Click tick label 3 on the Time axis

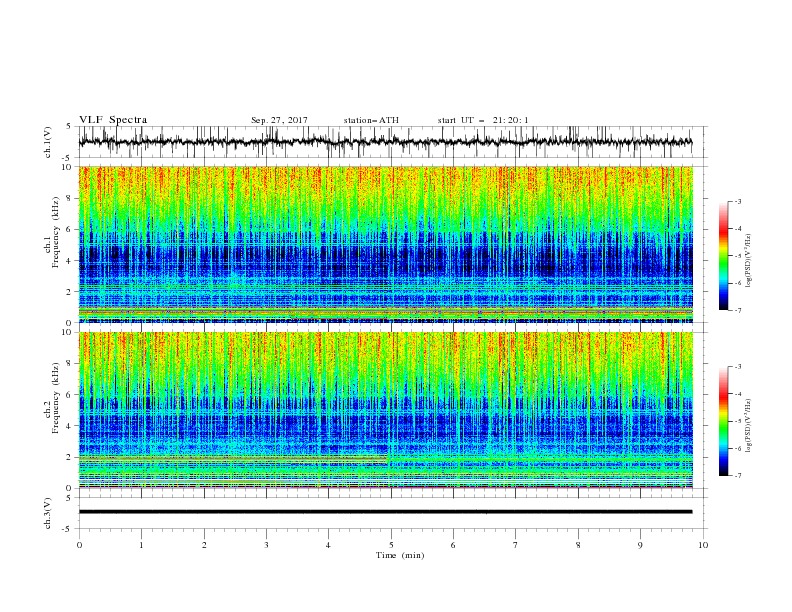click(x=266, y=545)
